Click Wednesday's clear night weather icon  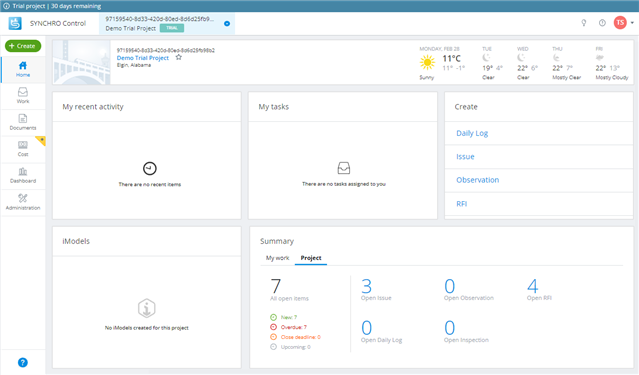521,57
